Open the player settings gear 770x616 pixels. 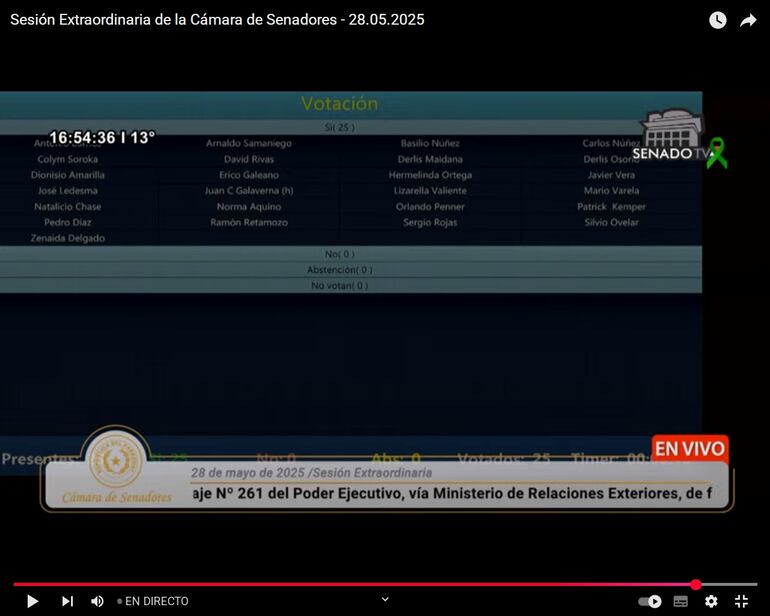coord(711,601)
